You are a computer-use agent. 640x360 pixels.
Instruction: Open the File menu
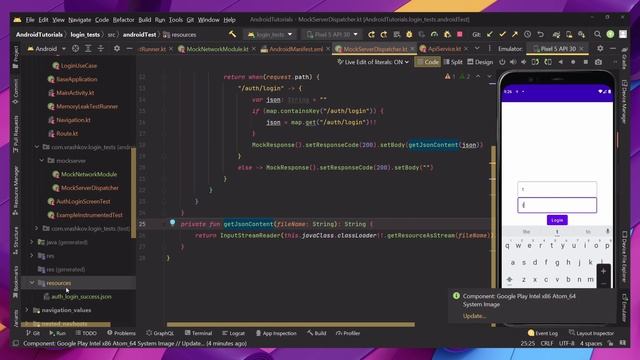(30, 20)
